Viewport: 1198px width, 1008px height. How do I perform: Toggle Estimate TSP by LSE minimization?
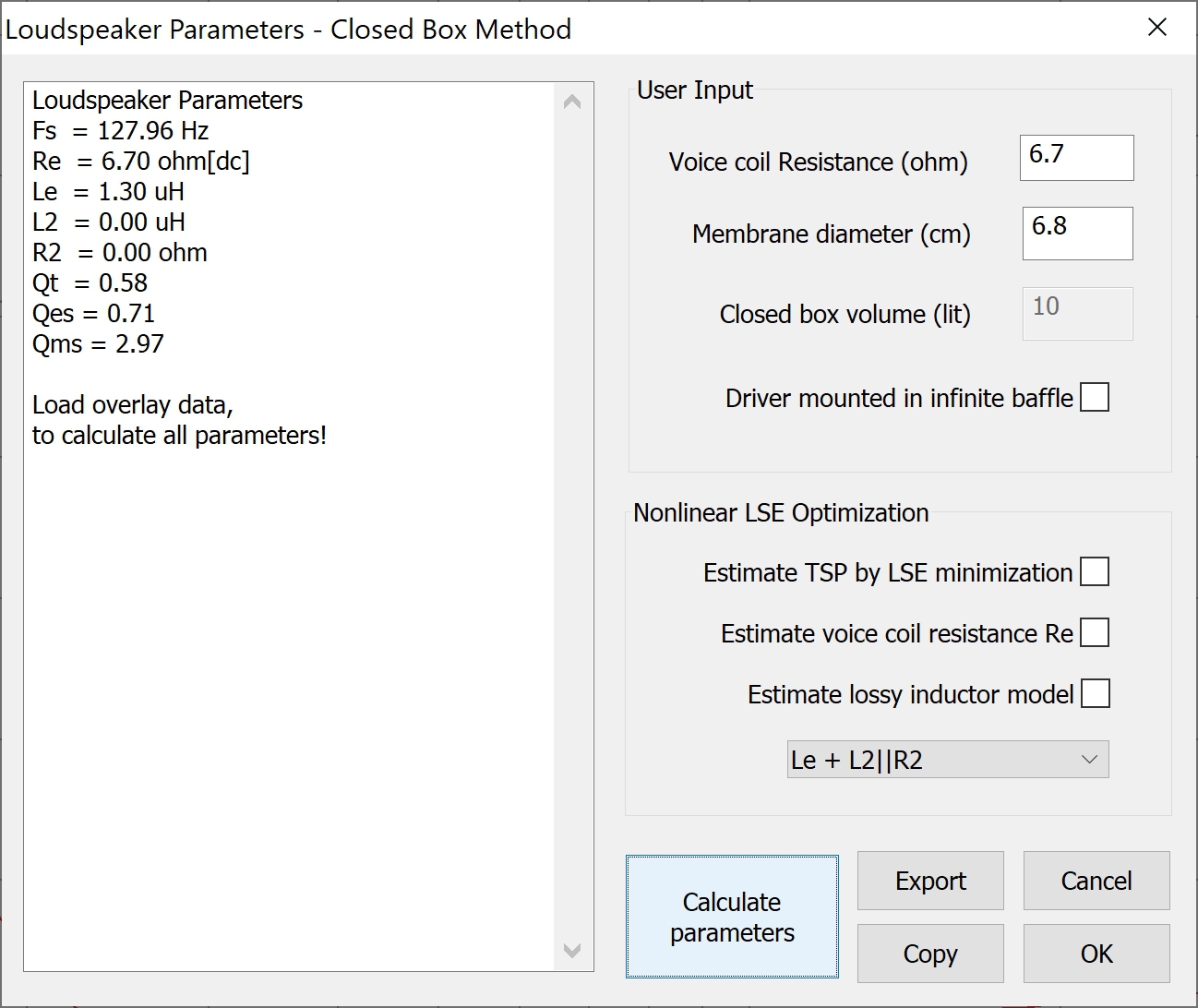click(1095, 572)
